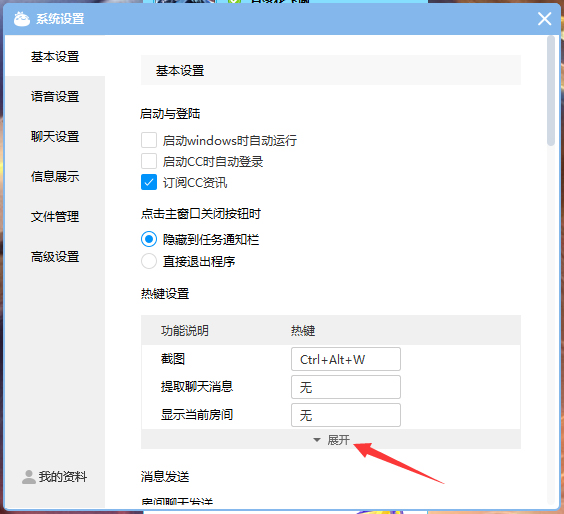
Task: Click the 显示当前房间 hotkey field
Action: pos(346,415)
